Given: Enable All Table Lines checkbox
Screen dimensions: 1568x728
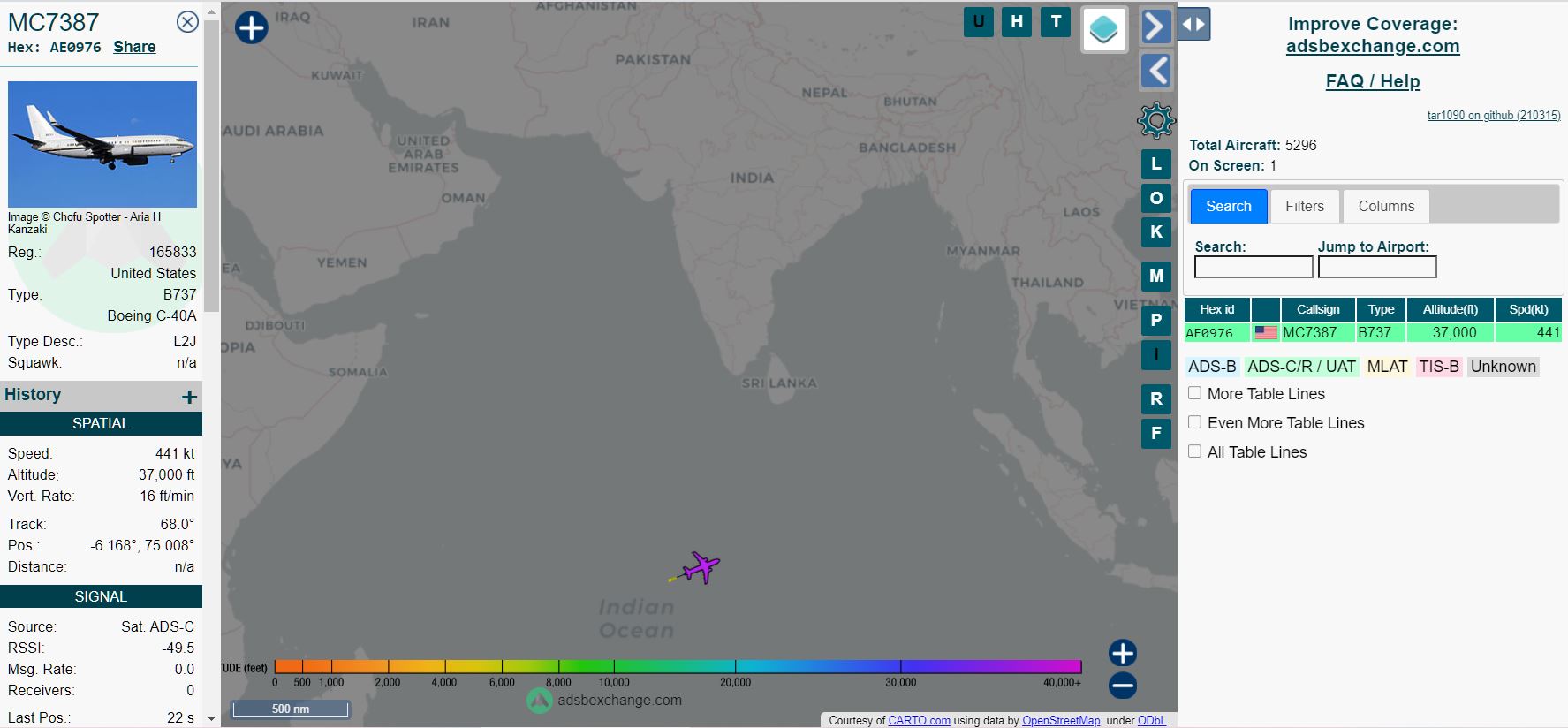Looking at the screenshot, I should point(1194,451).
